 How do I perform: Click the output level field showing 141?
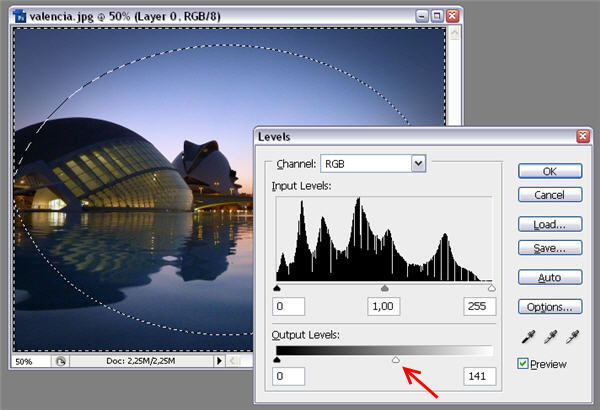[x=478, y=376]
